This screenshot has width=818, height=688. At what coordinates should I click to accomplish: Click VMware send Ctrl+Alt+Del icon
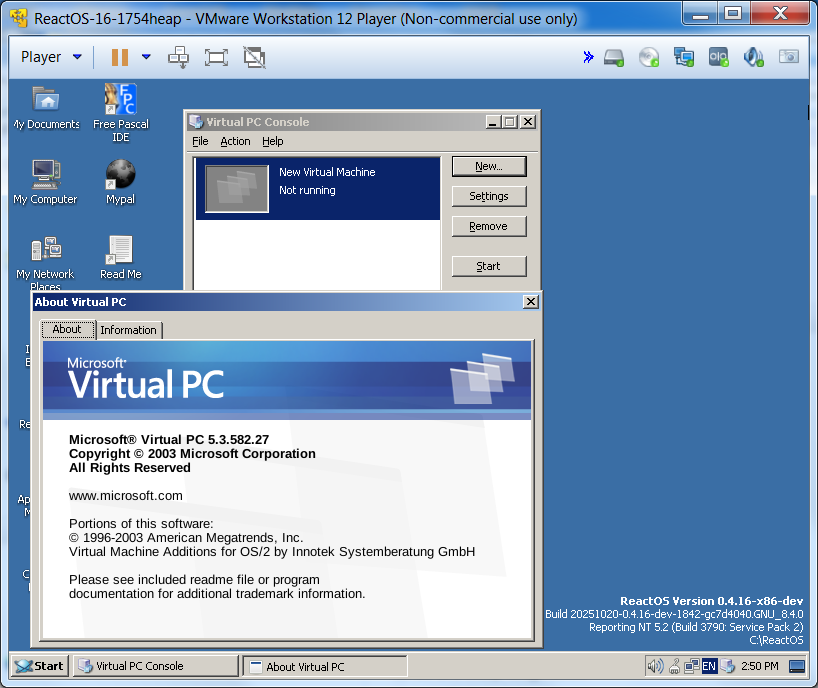[179, 57]
